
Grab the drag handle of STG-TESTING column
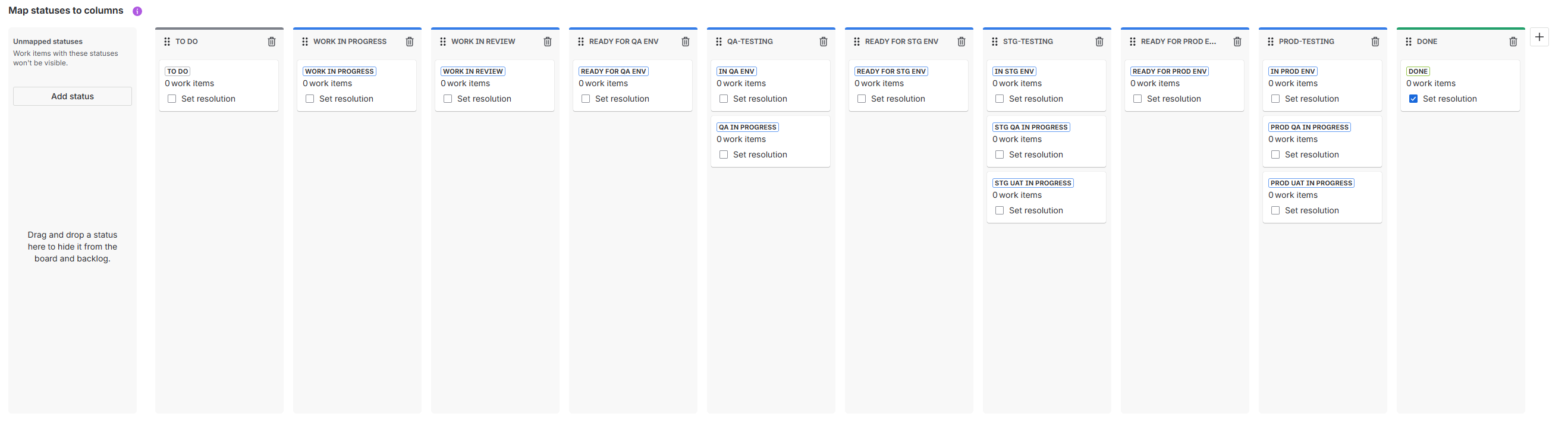point(995,42)
